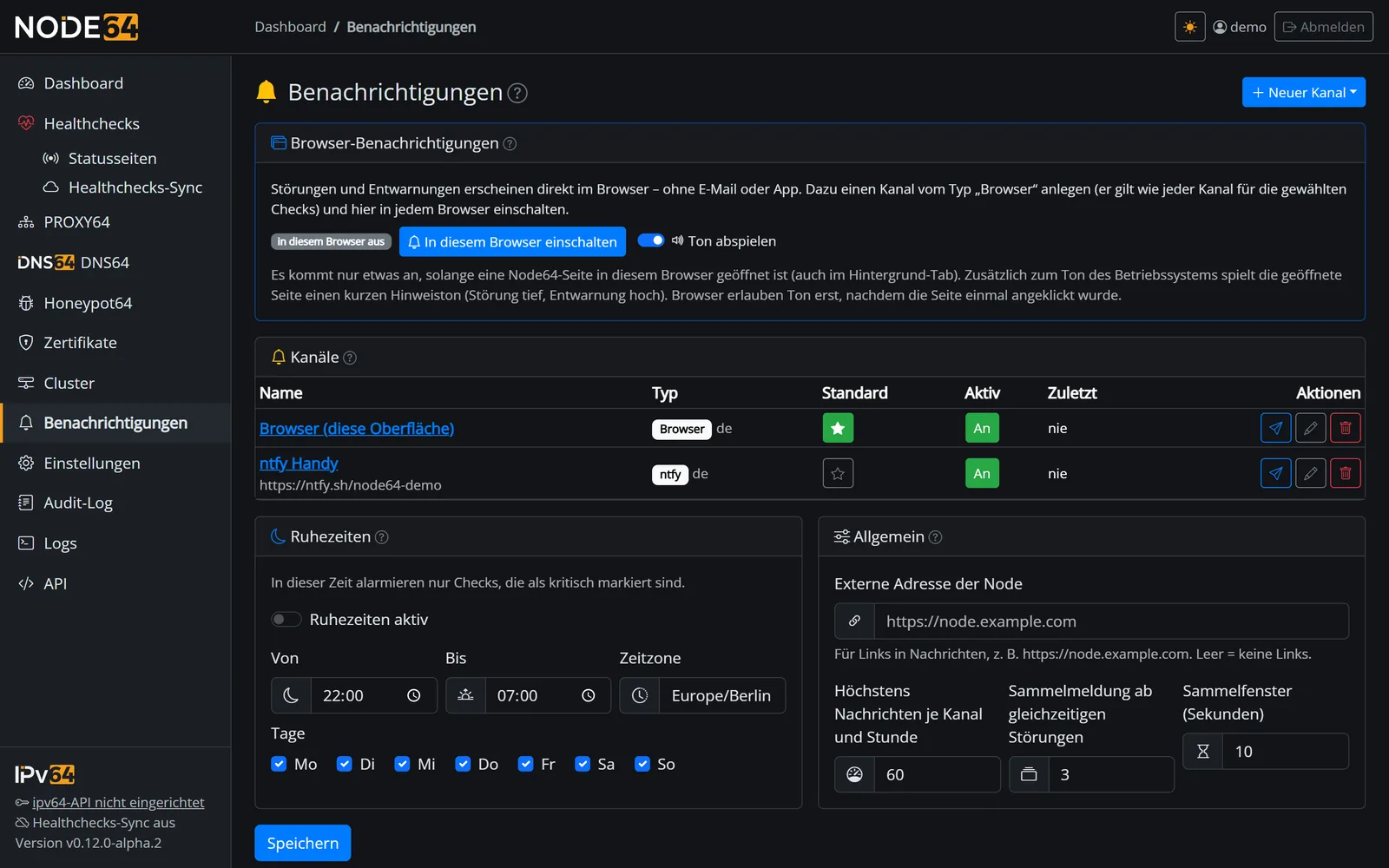Open ipv64-API nicht eingerichtet link
Screen dimensions: 1389x868
[x=118, y=802]
